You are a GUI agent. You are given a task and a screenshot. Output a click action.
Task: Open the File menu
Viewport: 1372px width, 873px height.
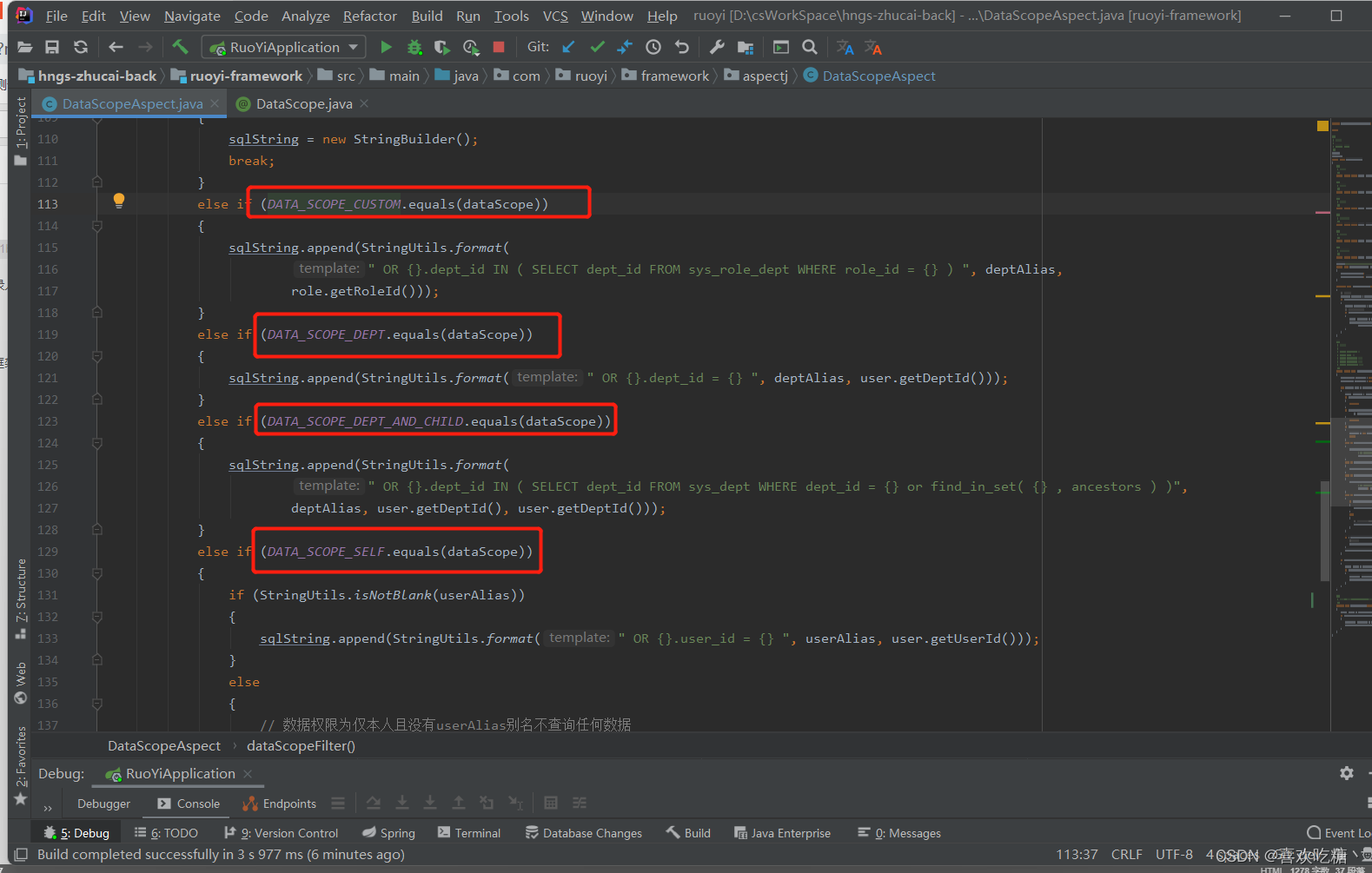point(56,16)
